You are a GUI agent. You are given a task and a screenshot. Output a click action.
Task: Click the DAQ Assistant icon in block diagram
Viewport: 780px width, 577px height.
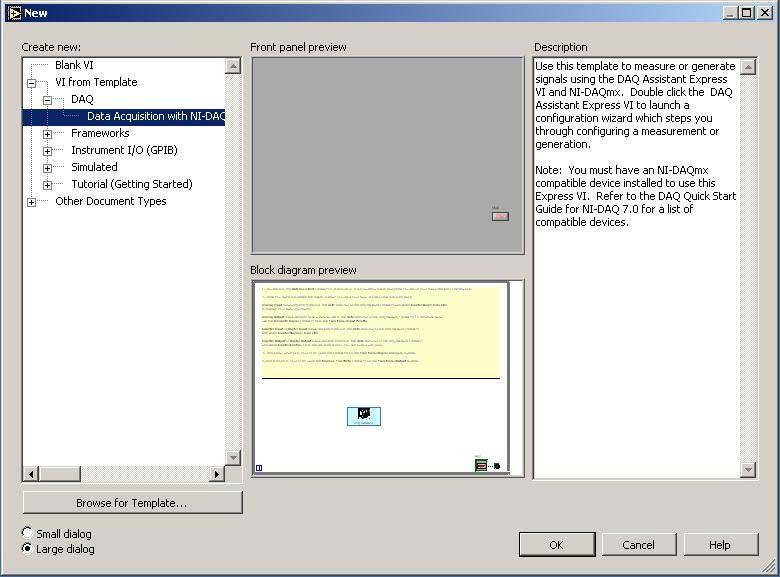click(364, 416)
